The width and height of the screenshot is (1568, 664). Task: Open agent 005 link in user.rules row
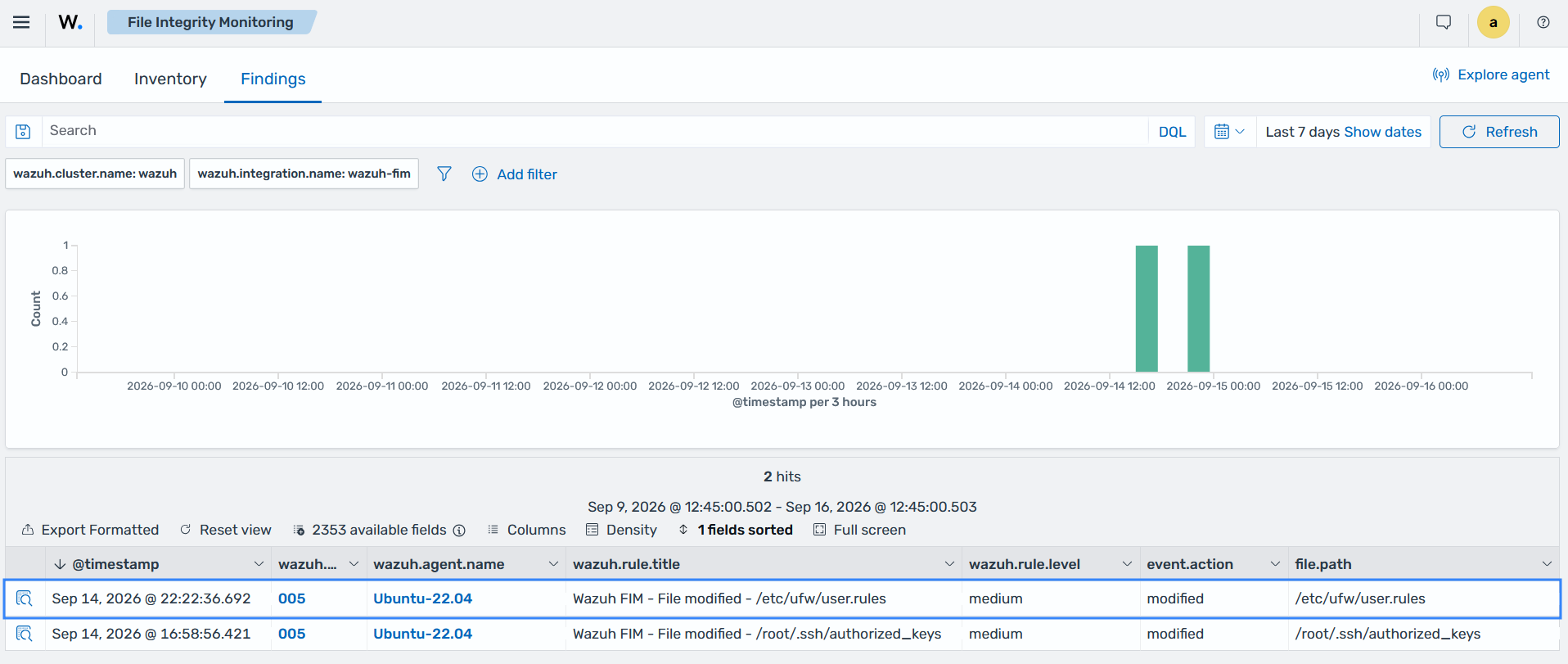[291, 599]
